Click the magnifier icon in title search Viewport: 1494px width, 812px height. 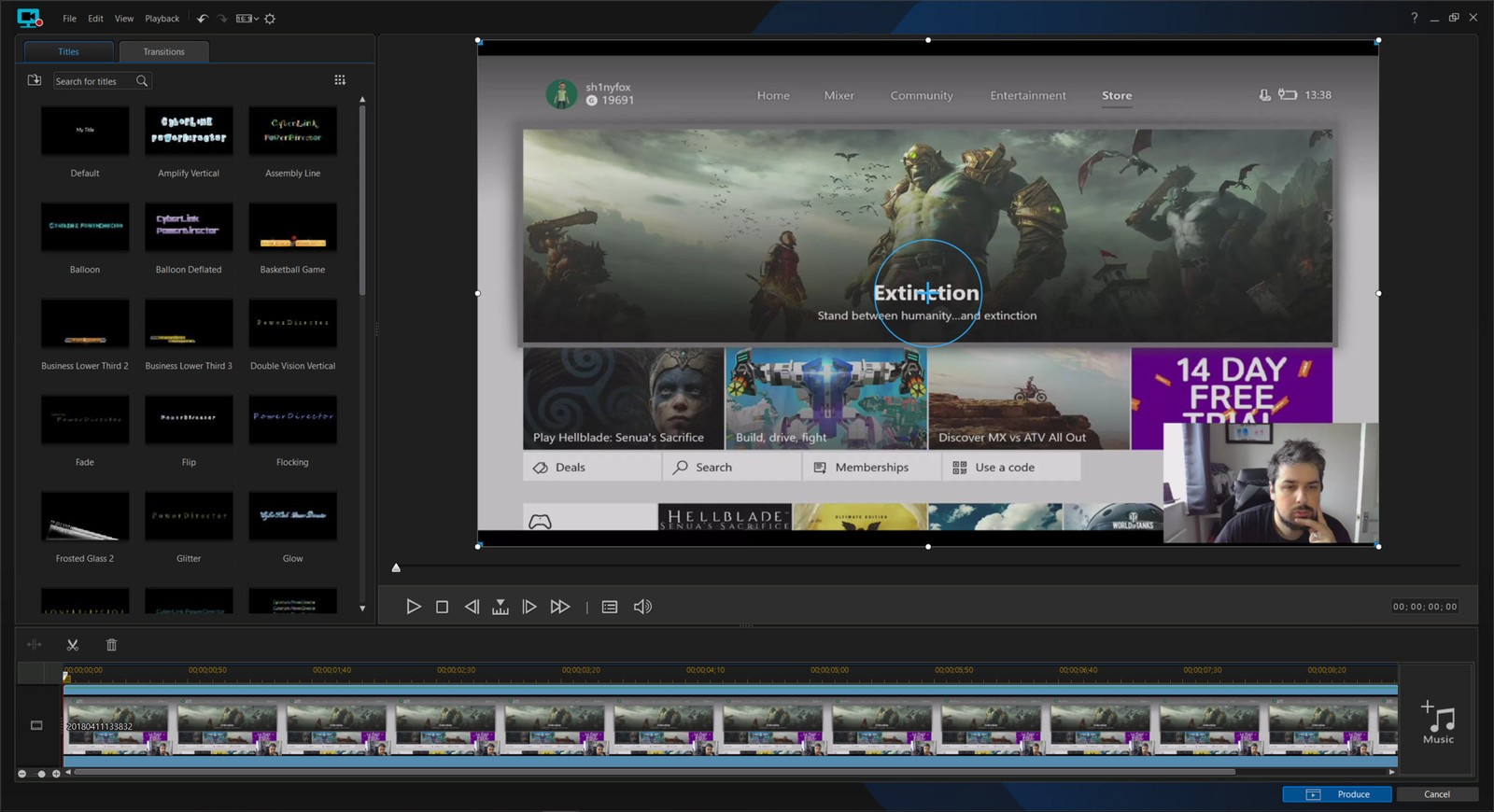142,81
